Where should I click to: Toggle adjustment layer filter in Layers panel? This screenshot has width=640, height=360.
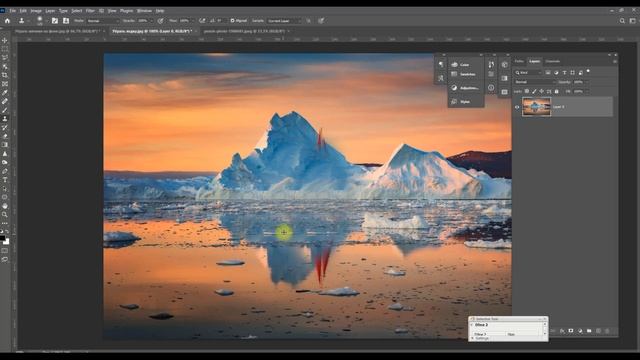[x=556, y=73]
